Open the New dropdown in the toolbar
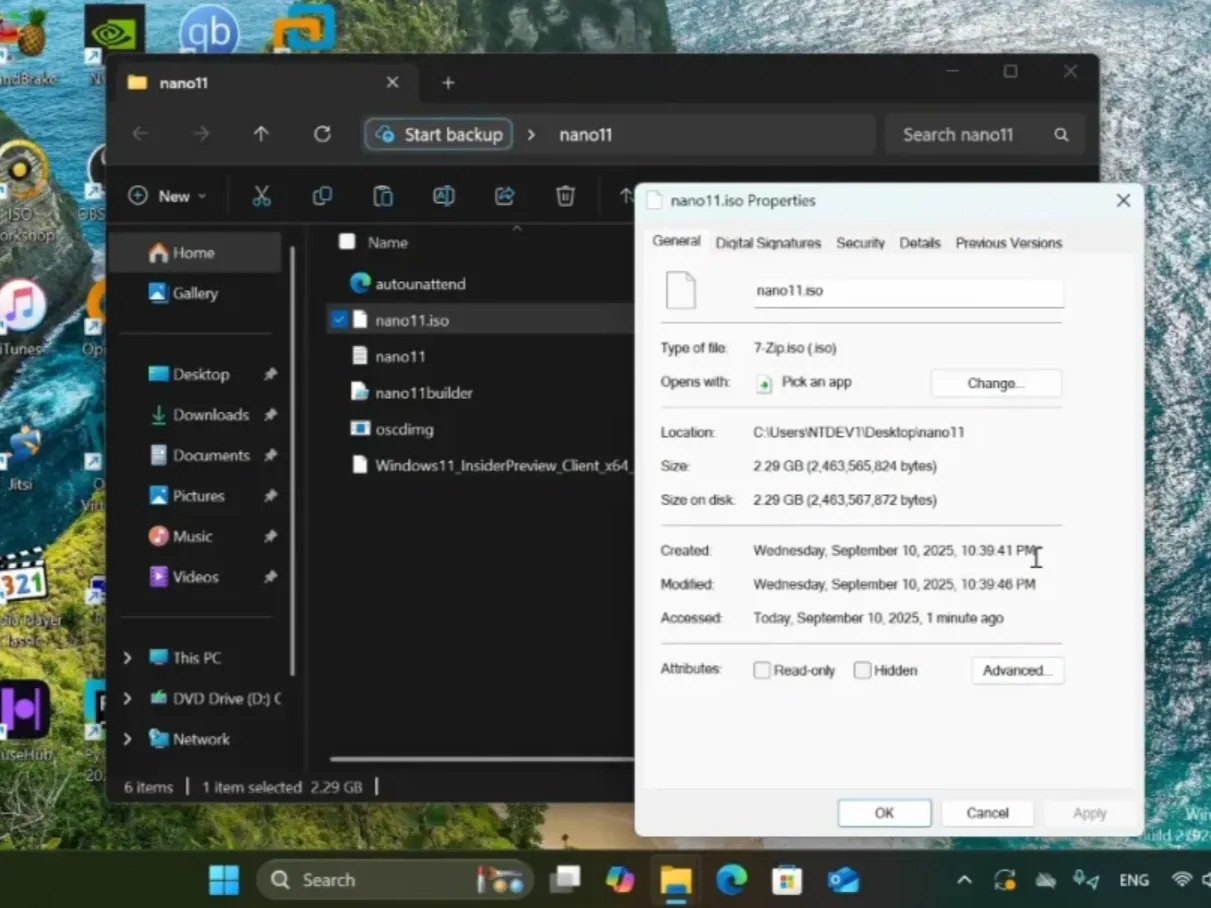This screenshot has width=1211, height=908. point(167,196)
